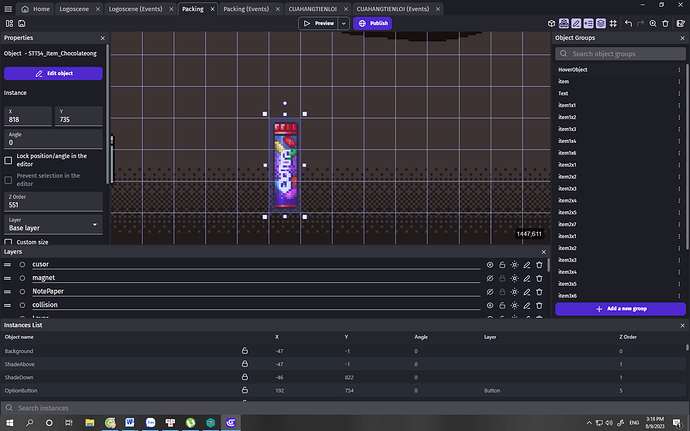The width and height of the screenshot is (690, 431).
Task: Toggle visibility of the cusor layer
Action: click(x=490, y=265)
